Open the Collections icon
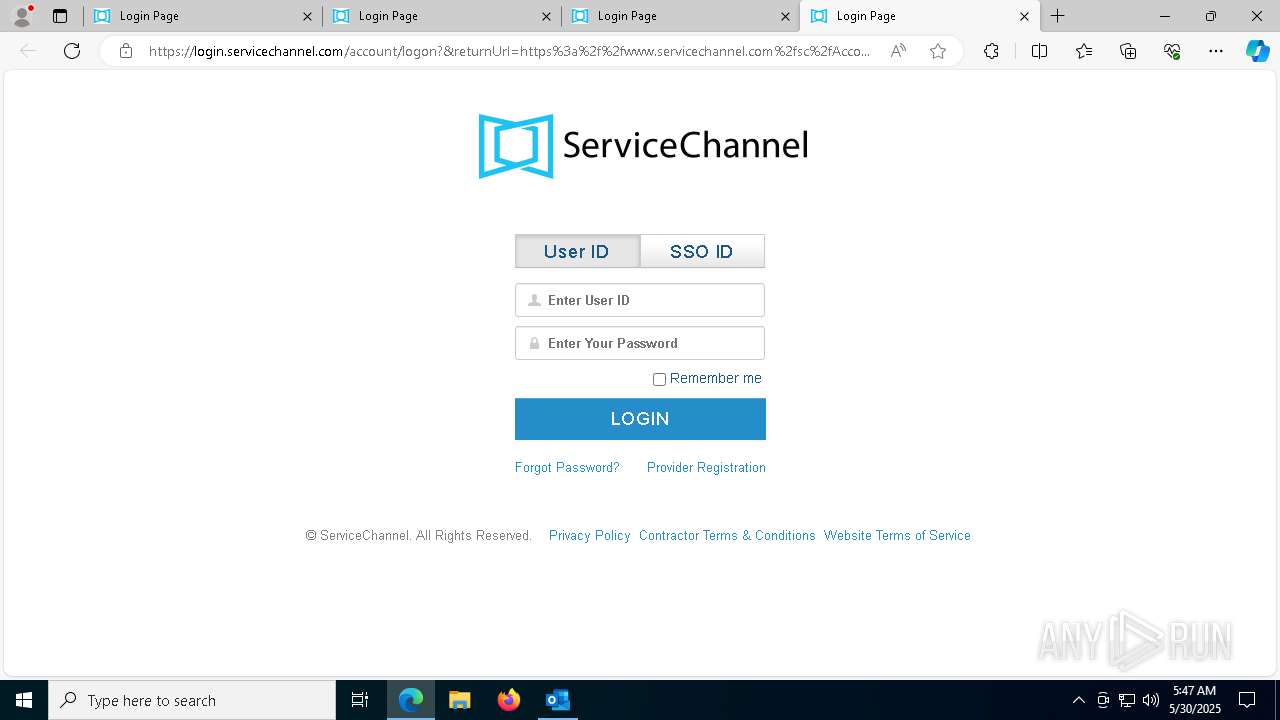This screenshot has height=720, width=1280. [1128, 51]
